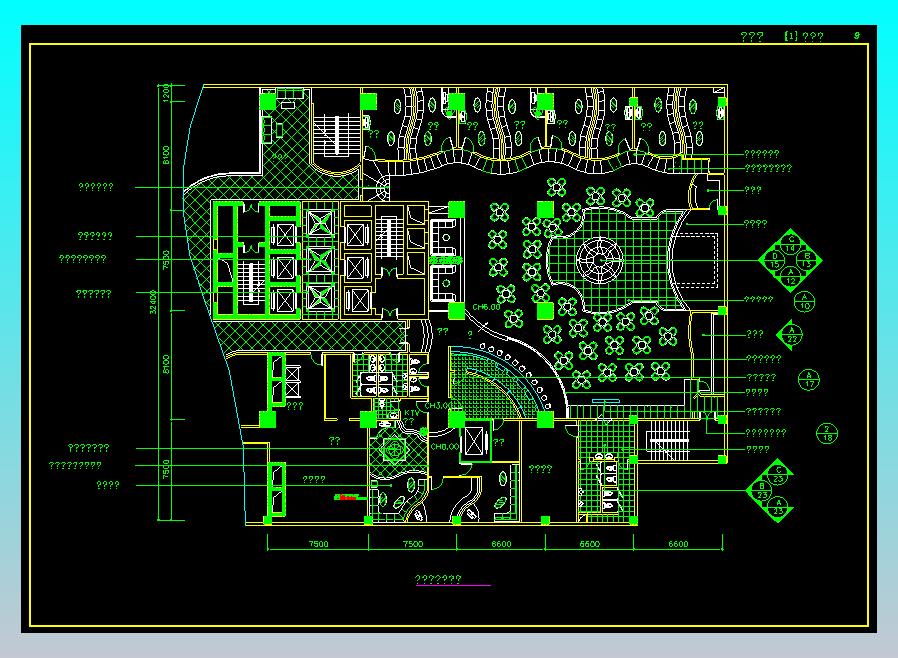This screenshot has width=898, height=658.
Task: Click the CH0.00 ceiling height label
Action: (x=444, y=447)
